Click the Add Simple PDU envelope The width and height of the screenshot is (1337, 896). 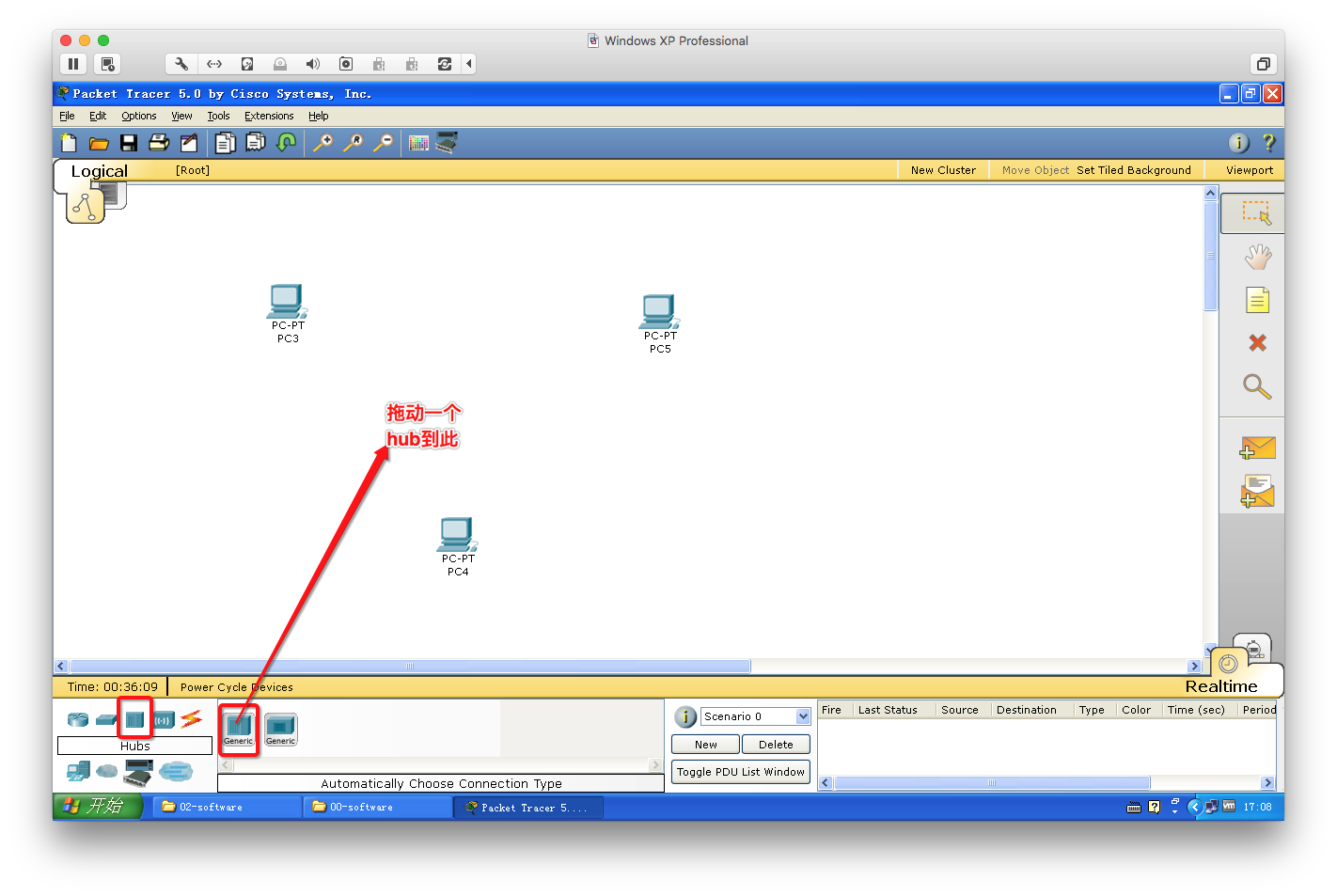point(1257,448)
